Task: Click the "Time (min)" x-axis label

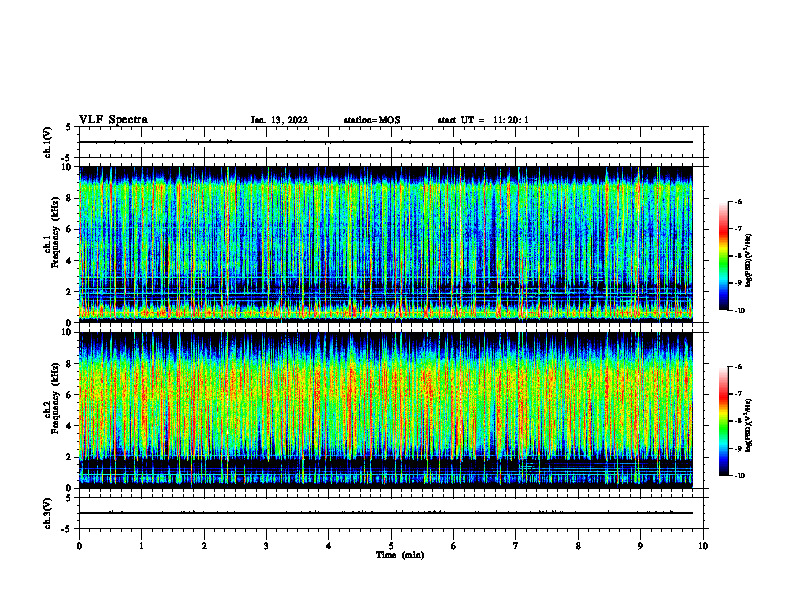Action: coord(400,555)
